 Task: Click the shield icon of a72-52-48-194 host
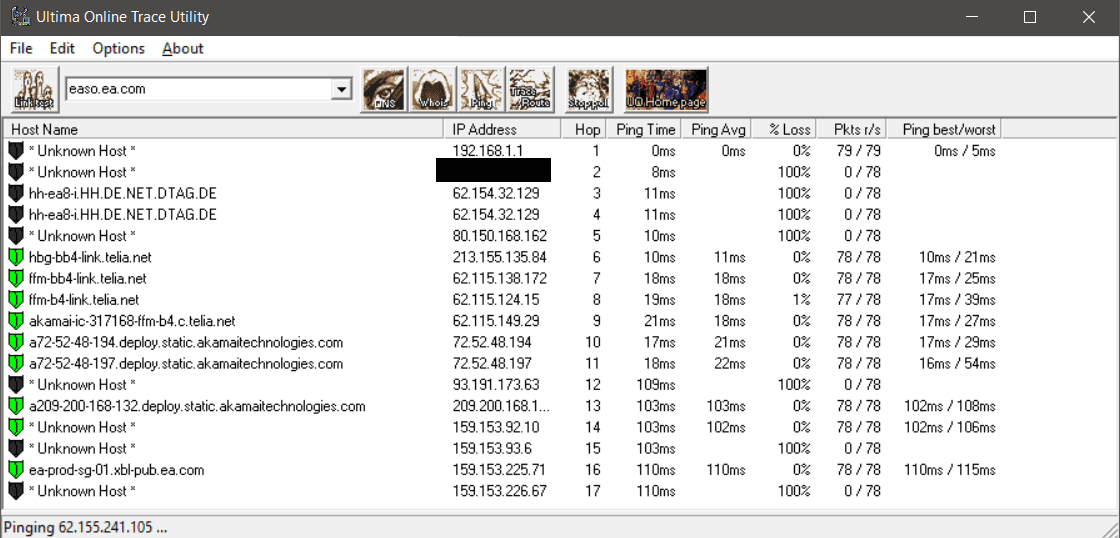point(16,342)
